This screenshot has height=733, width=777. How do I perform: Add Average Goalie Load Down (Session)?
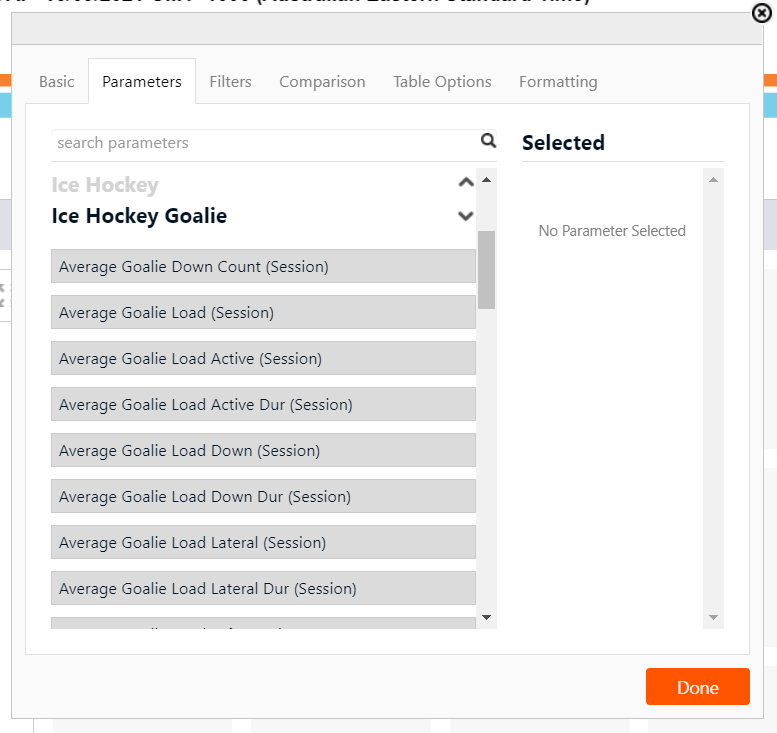click(x=263, y=451)
